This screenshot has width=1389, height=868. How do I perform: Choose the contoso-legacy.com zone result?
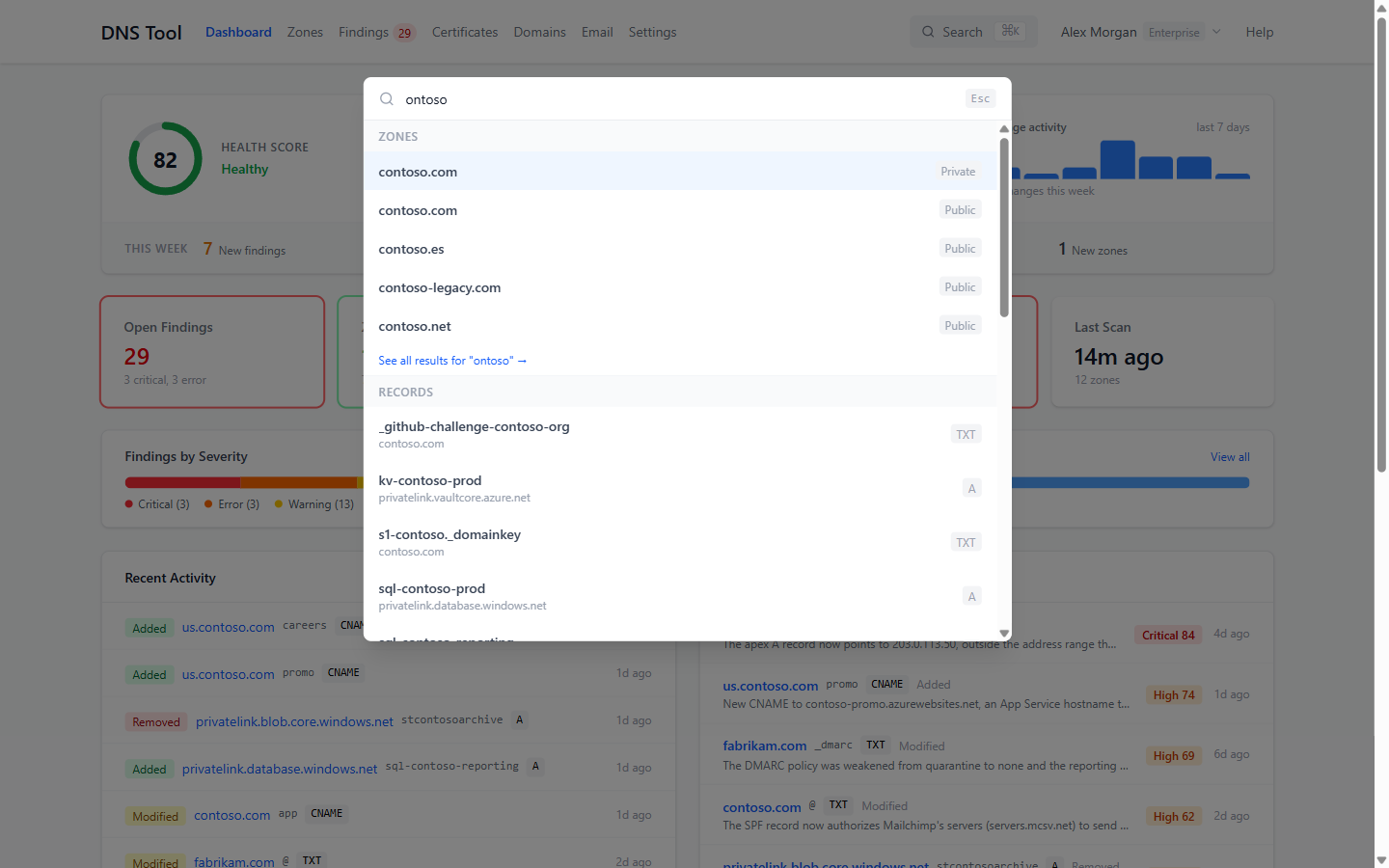click(x=680, y=287)
